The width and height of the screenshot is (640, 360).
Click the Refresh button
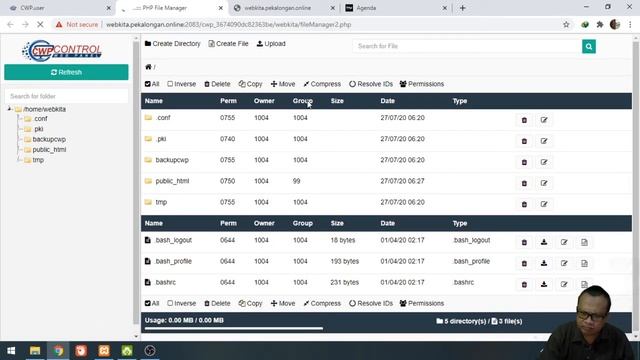coord(66,72)
